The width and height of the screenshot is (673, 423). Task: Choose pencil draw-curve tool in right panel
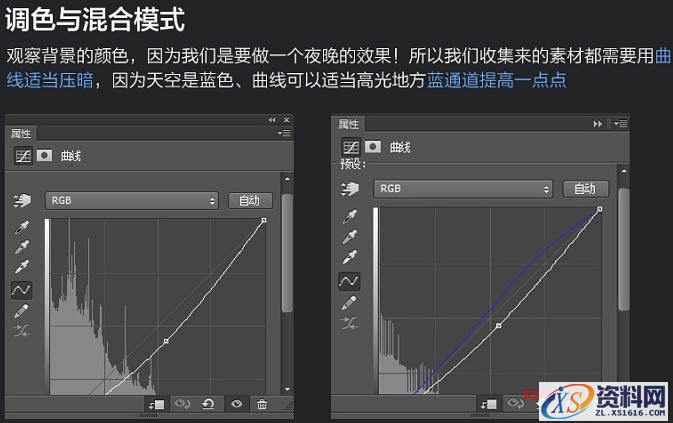tap(349, 302)
